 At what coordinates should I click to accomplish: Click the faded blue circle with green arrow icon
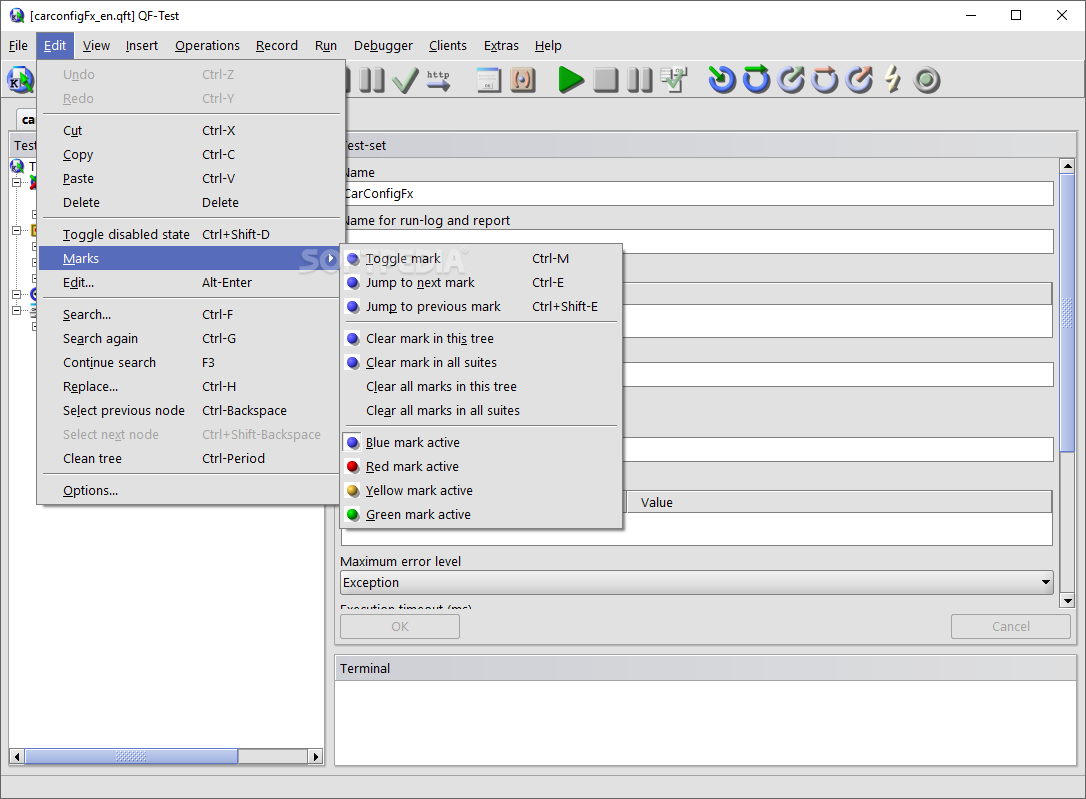(x=791, y=80)
